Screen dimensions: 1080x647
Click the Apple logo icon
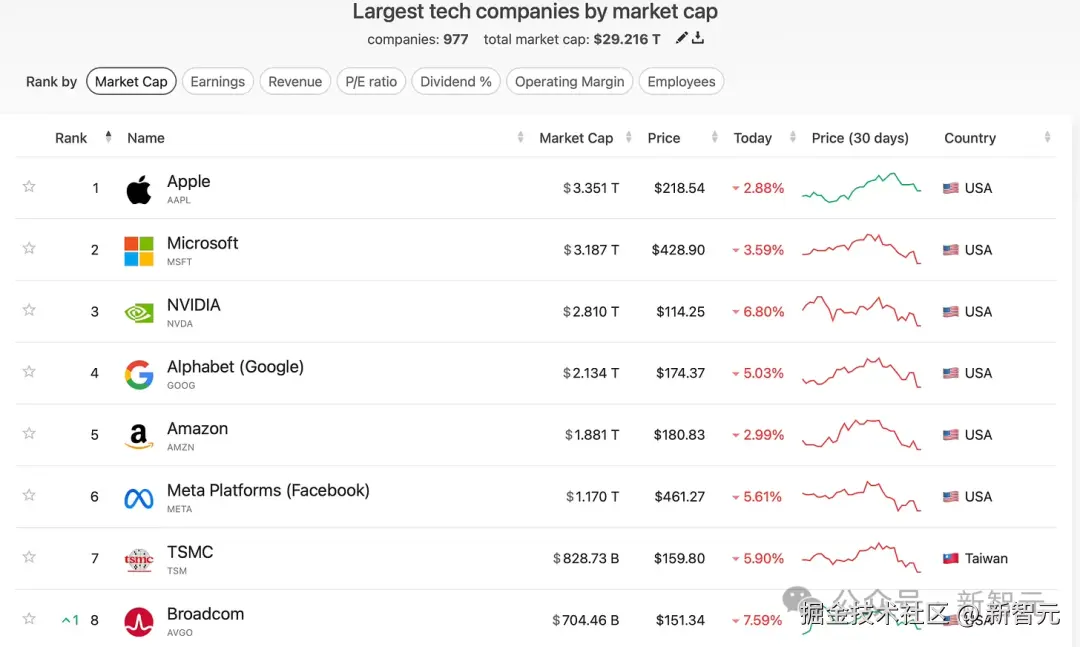pos(138,189)
